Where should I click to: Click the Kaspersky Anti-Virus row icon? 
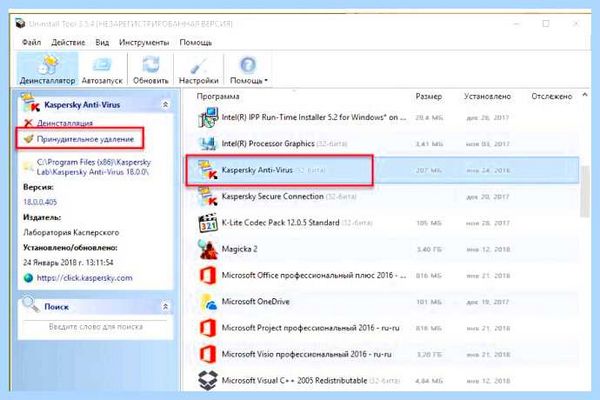(x=208, y=170)
